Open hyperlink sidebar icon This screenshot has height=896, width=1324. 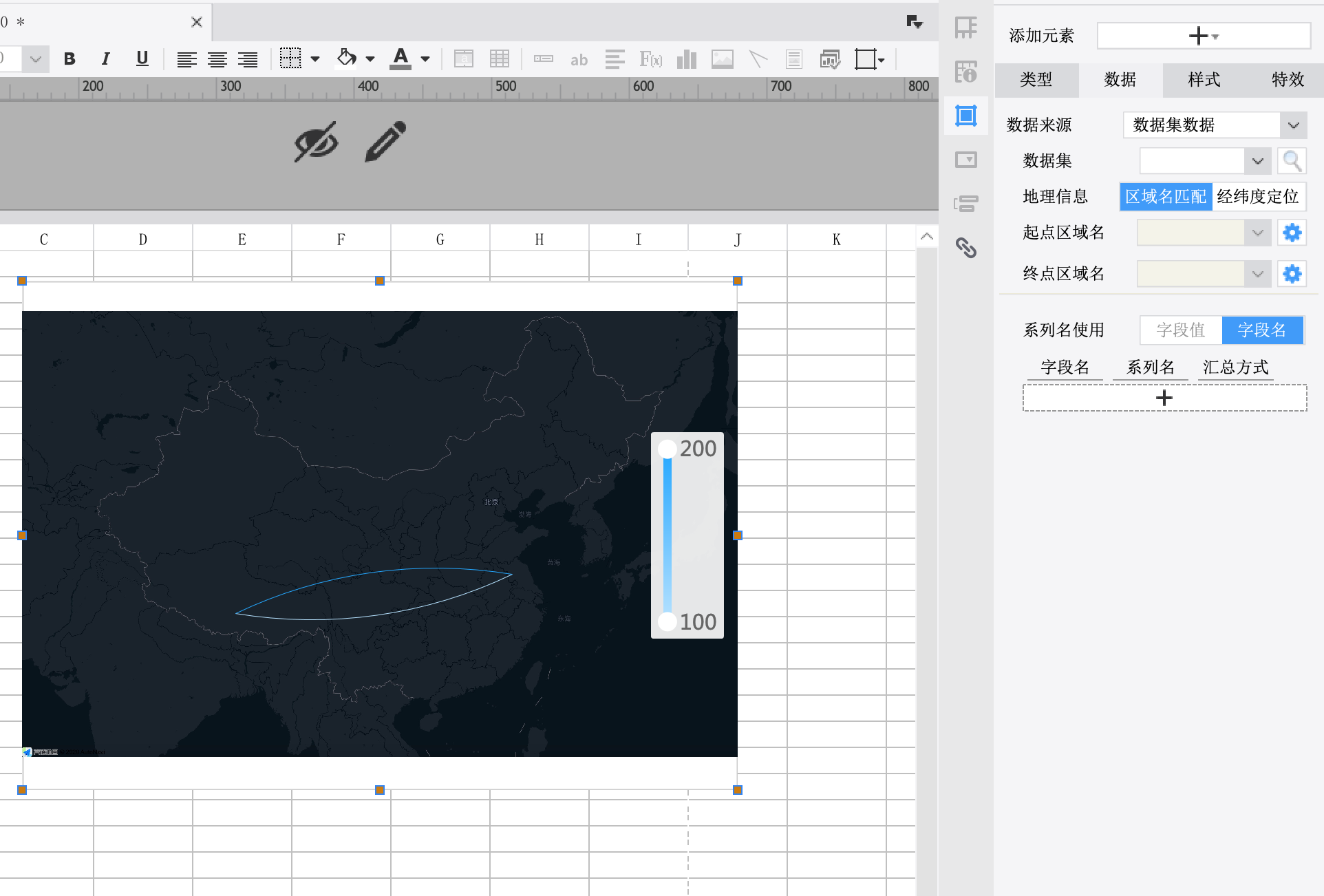[x=966, y=248]
